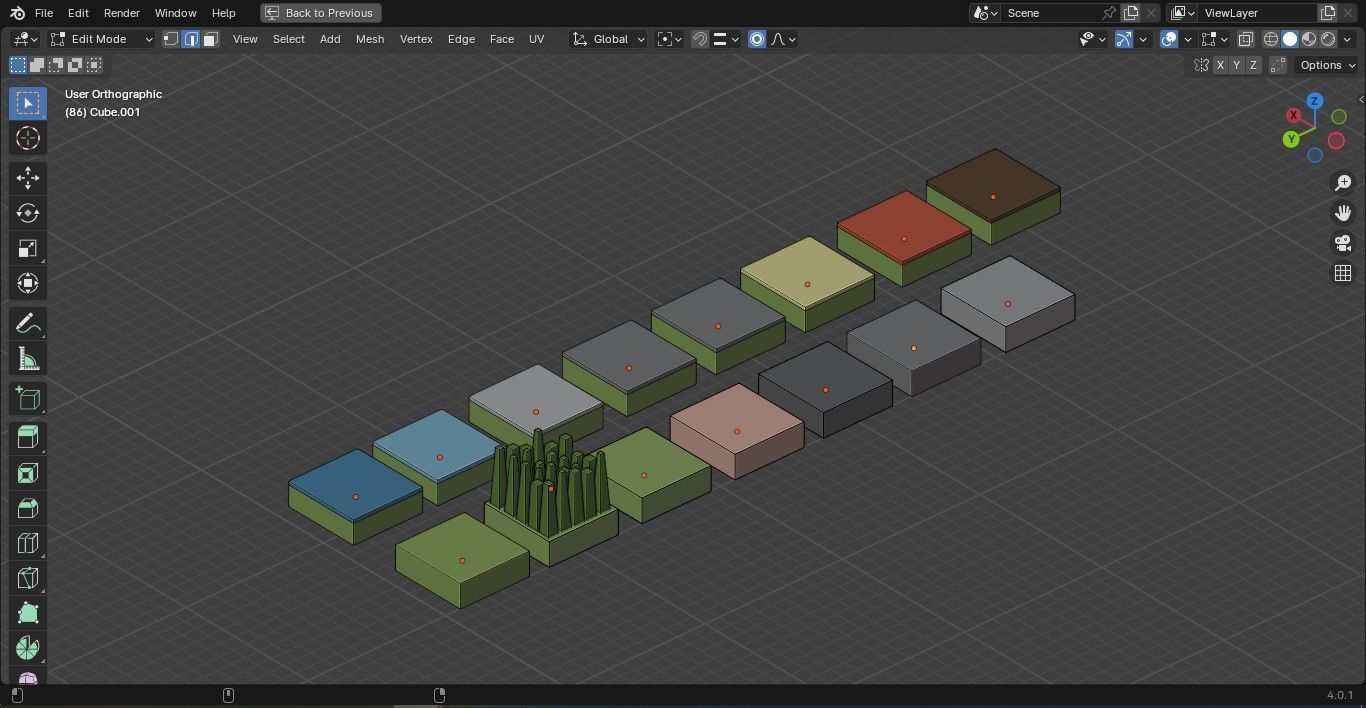The image size is (1366, 708).
Task: Set selection mode to Intersect icon
Action: pos(94,65)
